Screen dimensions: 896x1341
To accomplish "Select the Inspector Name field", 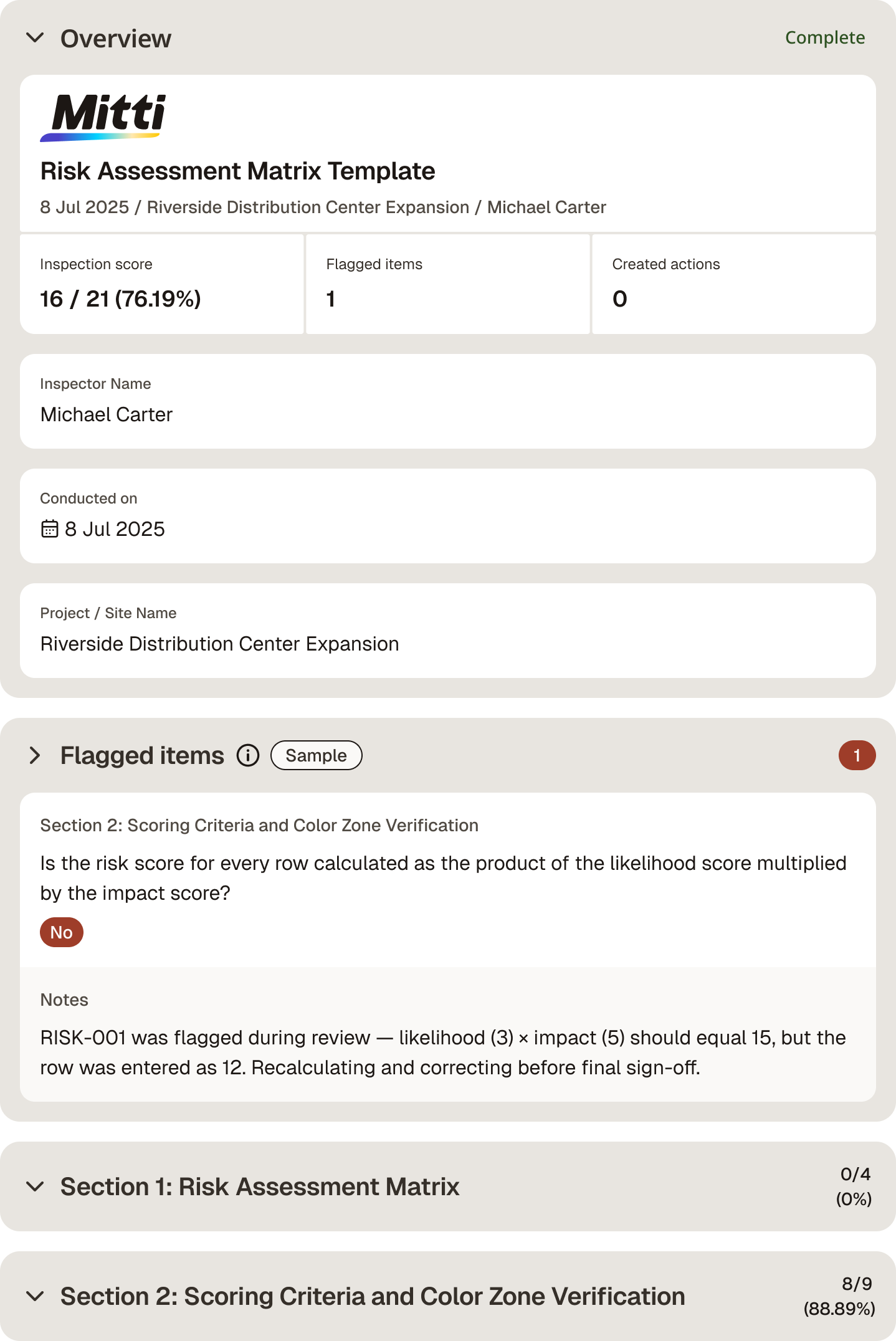I will coord(448,401).
